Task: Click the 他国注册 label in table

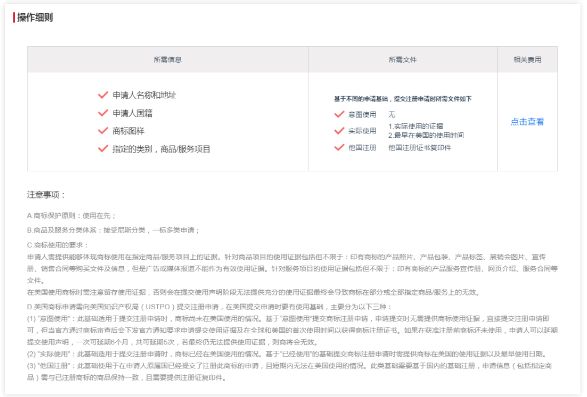Action: [x=362, y=148]
